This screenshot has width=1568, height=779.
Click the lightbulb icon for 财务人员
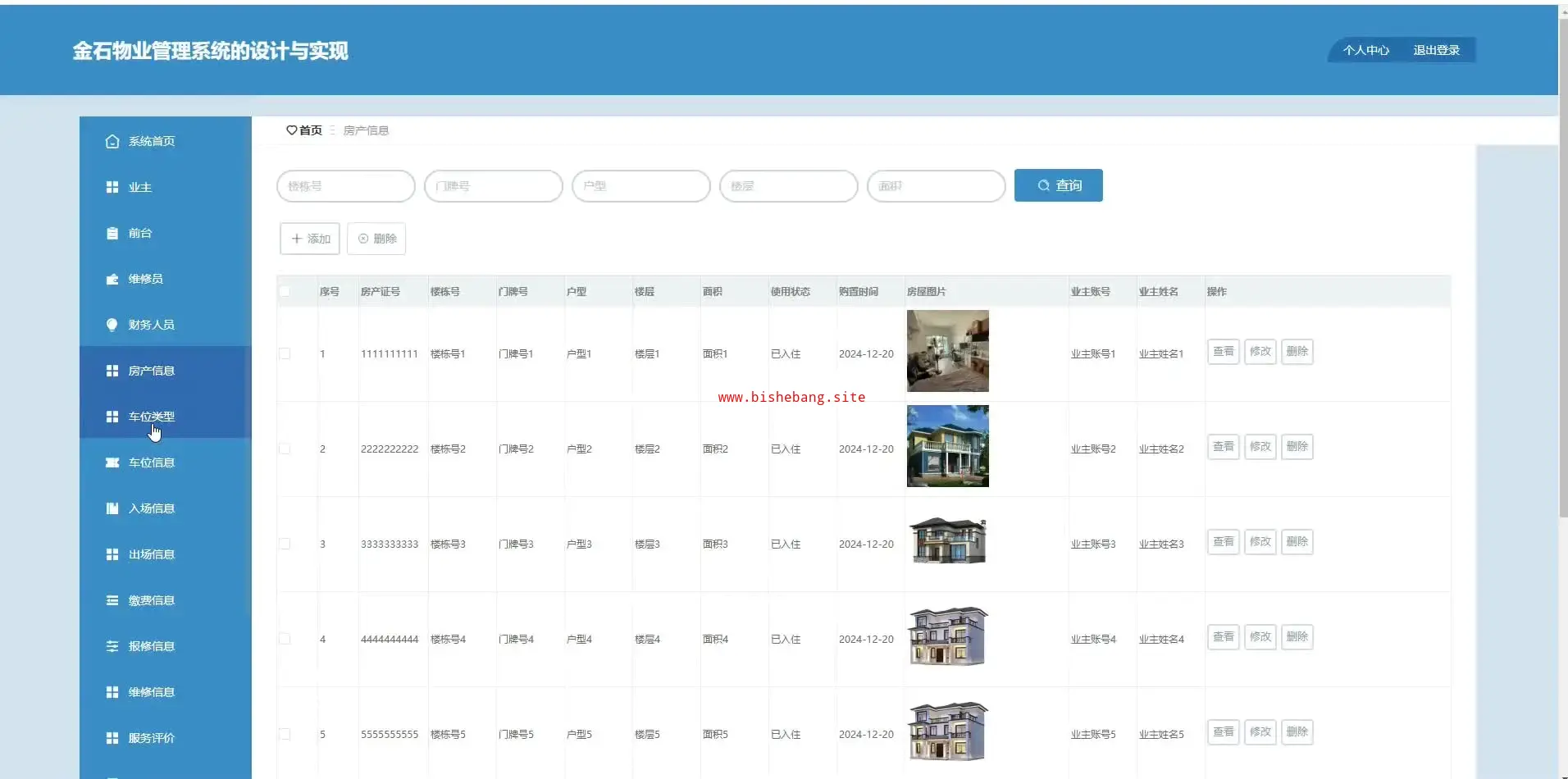112,325
